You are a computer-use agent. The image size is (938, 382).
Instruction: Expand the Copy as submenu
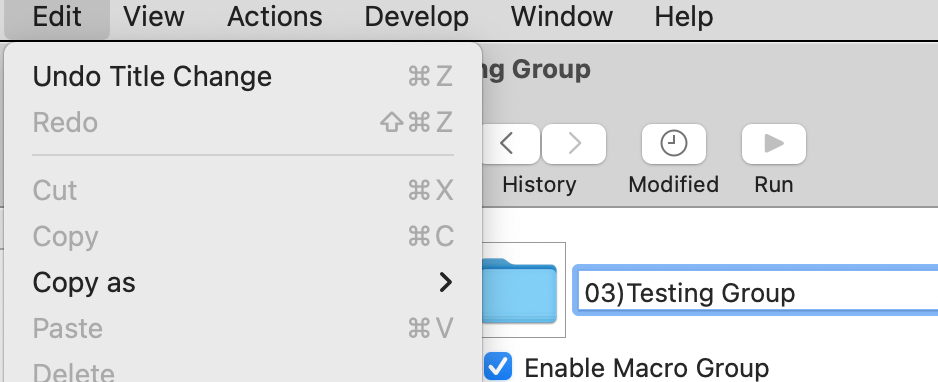pyautogui.click(x=243, y=282)
